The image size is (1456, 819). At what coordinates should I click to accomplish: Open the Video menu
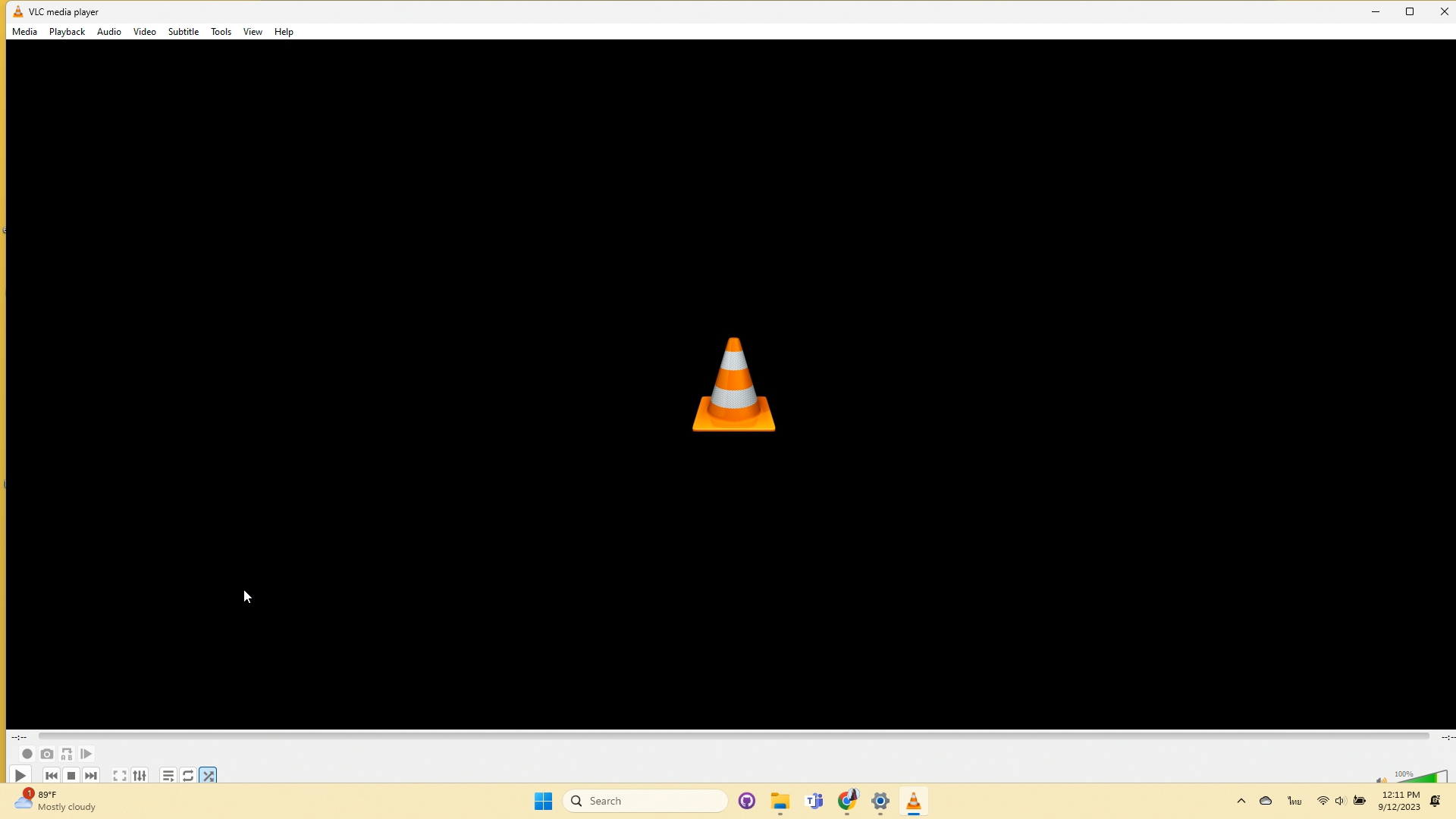pyautogui.click(x=145, y=32)
